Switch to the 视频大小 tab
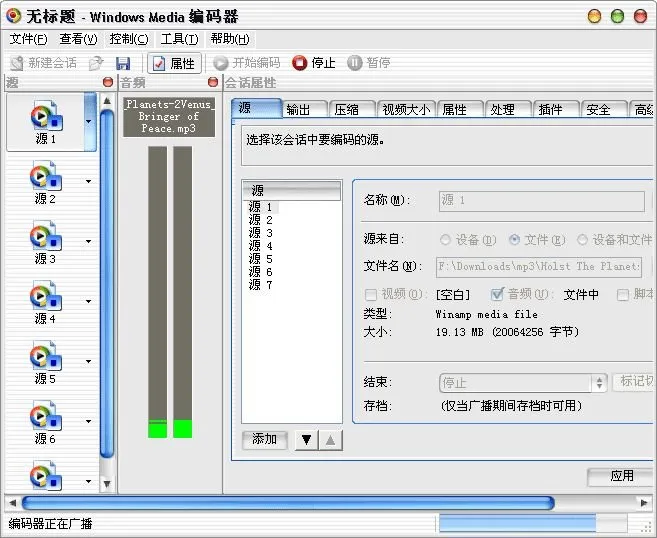The height and width of the screenshot is (538, 657). click(x=406, y=110)
